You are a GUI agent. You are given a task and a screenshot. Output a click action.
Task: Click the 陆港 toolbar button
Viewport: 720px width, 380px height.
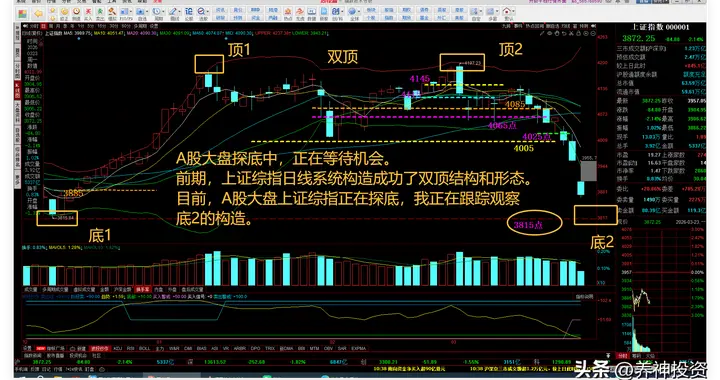pyautogui.click(x=273, y=10)
